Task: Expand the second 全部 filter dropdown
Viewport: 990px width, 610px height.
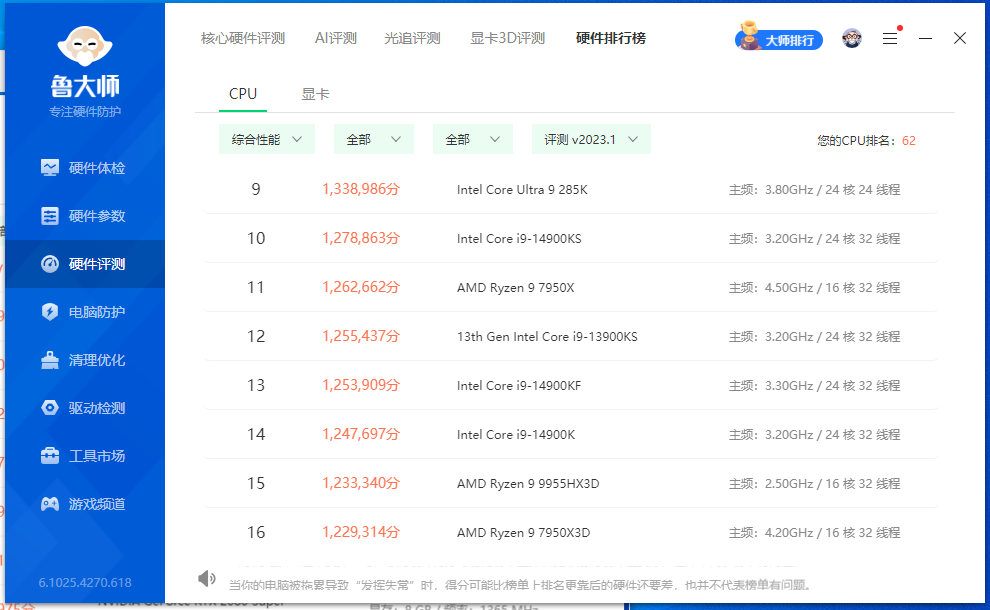Action: 473,140
